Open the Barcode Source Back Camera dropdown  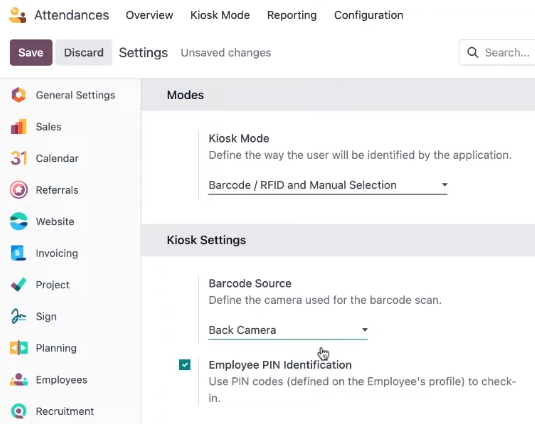click(x=288, y=330)
